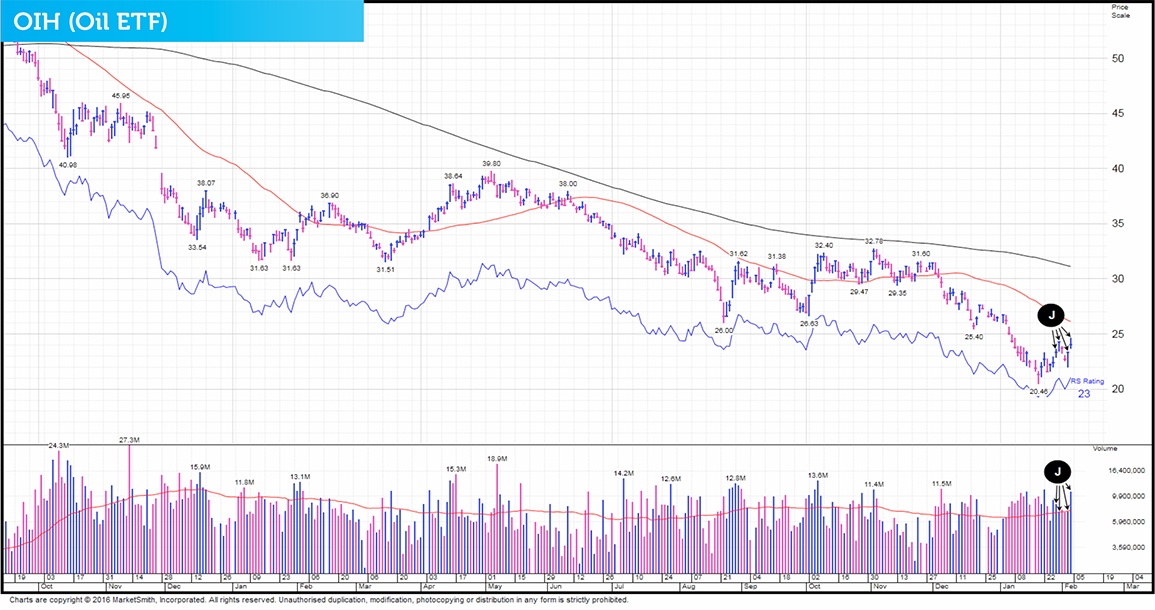Select 3,590,000 on the volume scale
Viewport: 1155px width, 610px height.
(x=1126, y=548)
